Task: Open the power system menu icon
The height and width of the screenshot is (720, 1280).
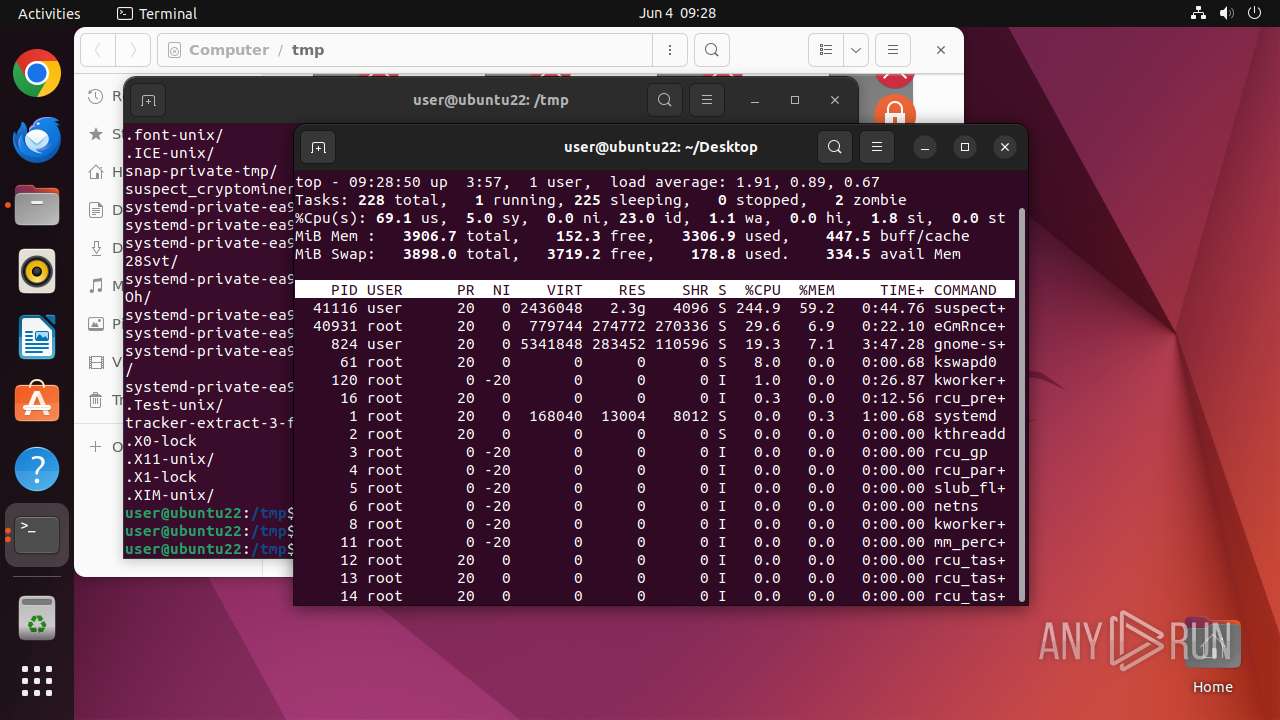Action: 1255,13
